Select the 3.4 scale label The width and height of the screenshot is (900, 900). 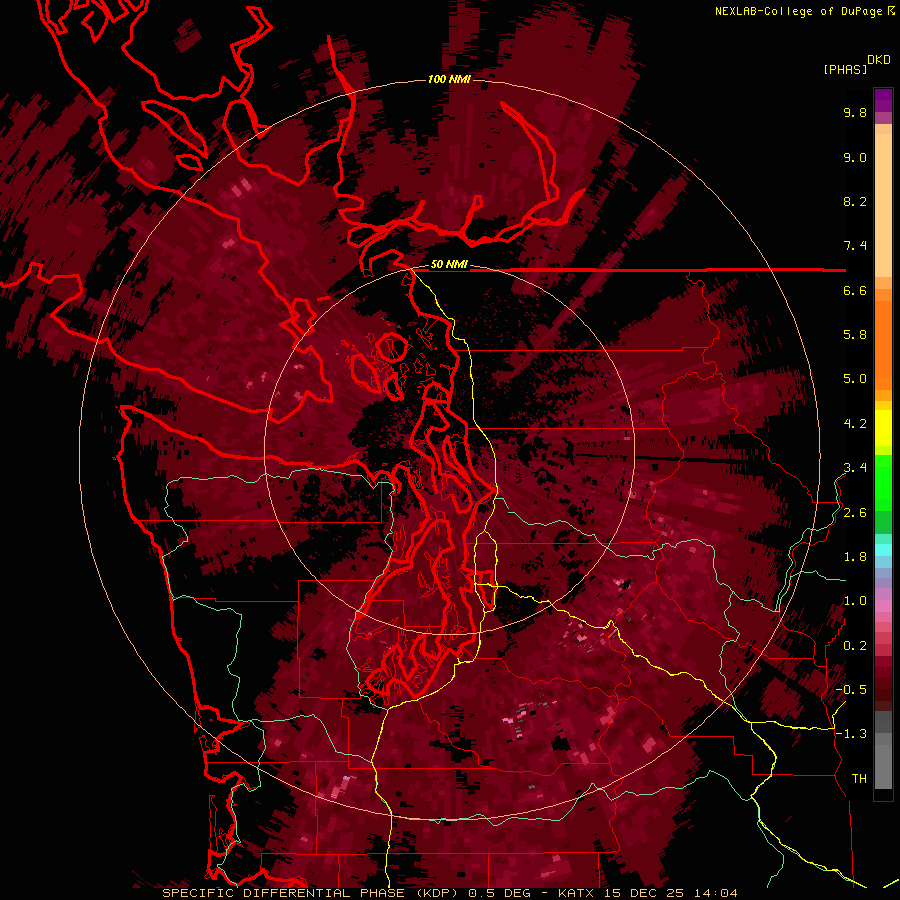point(855,468)
